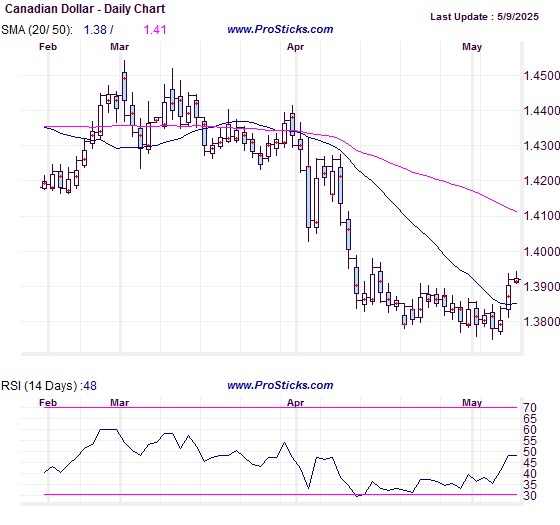The width and height of the screenshot is (560, 525).
Task: Click the 1.4200 price axis label
Action: (x=541, y=181)
